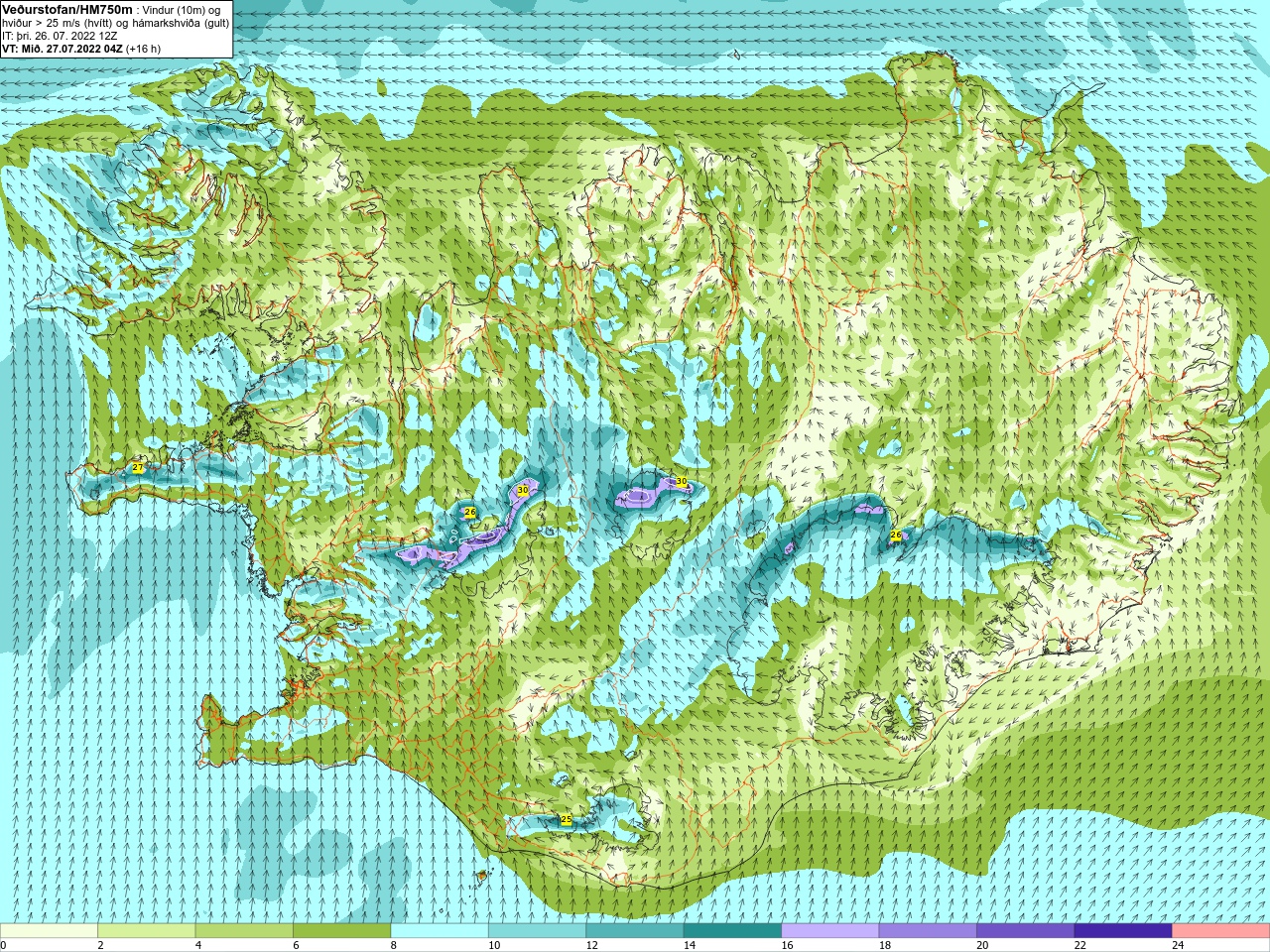Click the legend tick label '12'
This screenshot has height=952, width=1270.
click(591, 945)
